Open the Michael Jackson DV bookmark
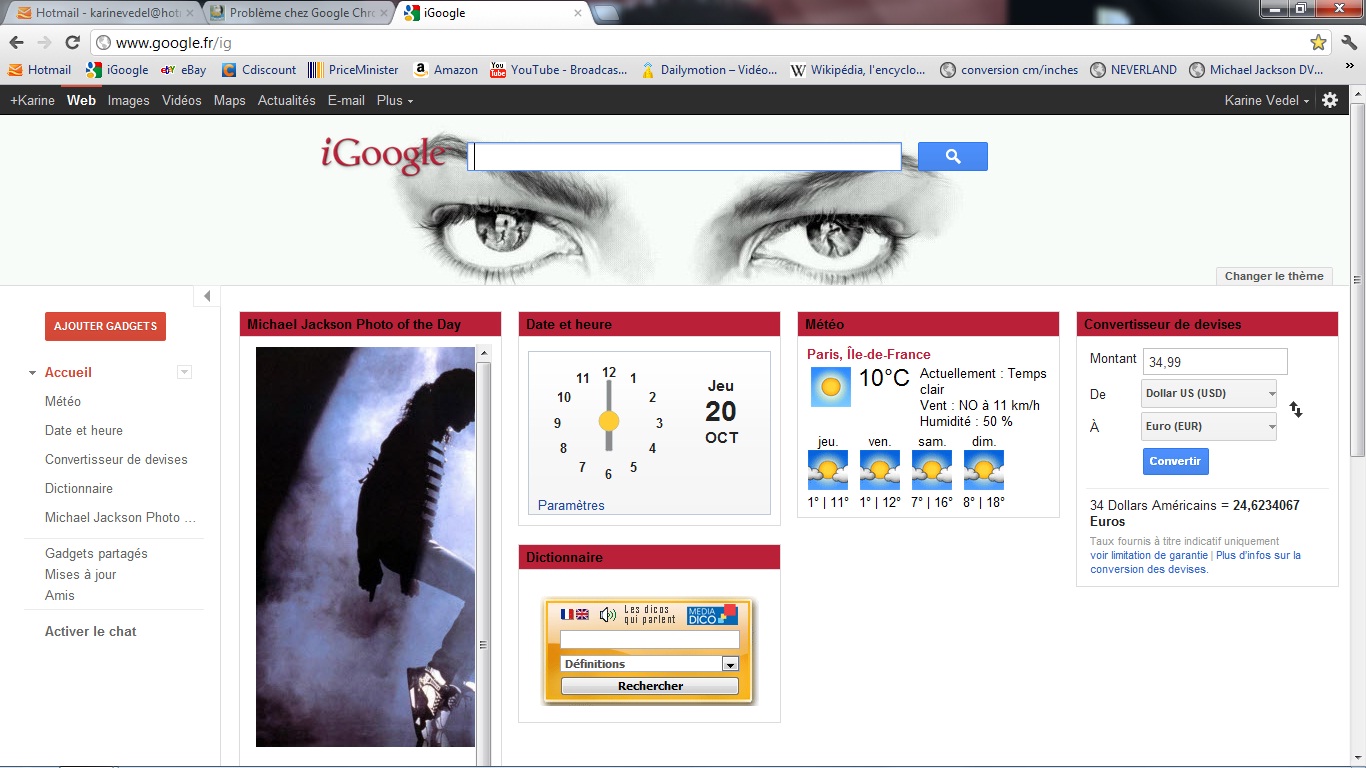The height and width of the screenshot is (768, 1366). point(1257,70)
